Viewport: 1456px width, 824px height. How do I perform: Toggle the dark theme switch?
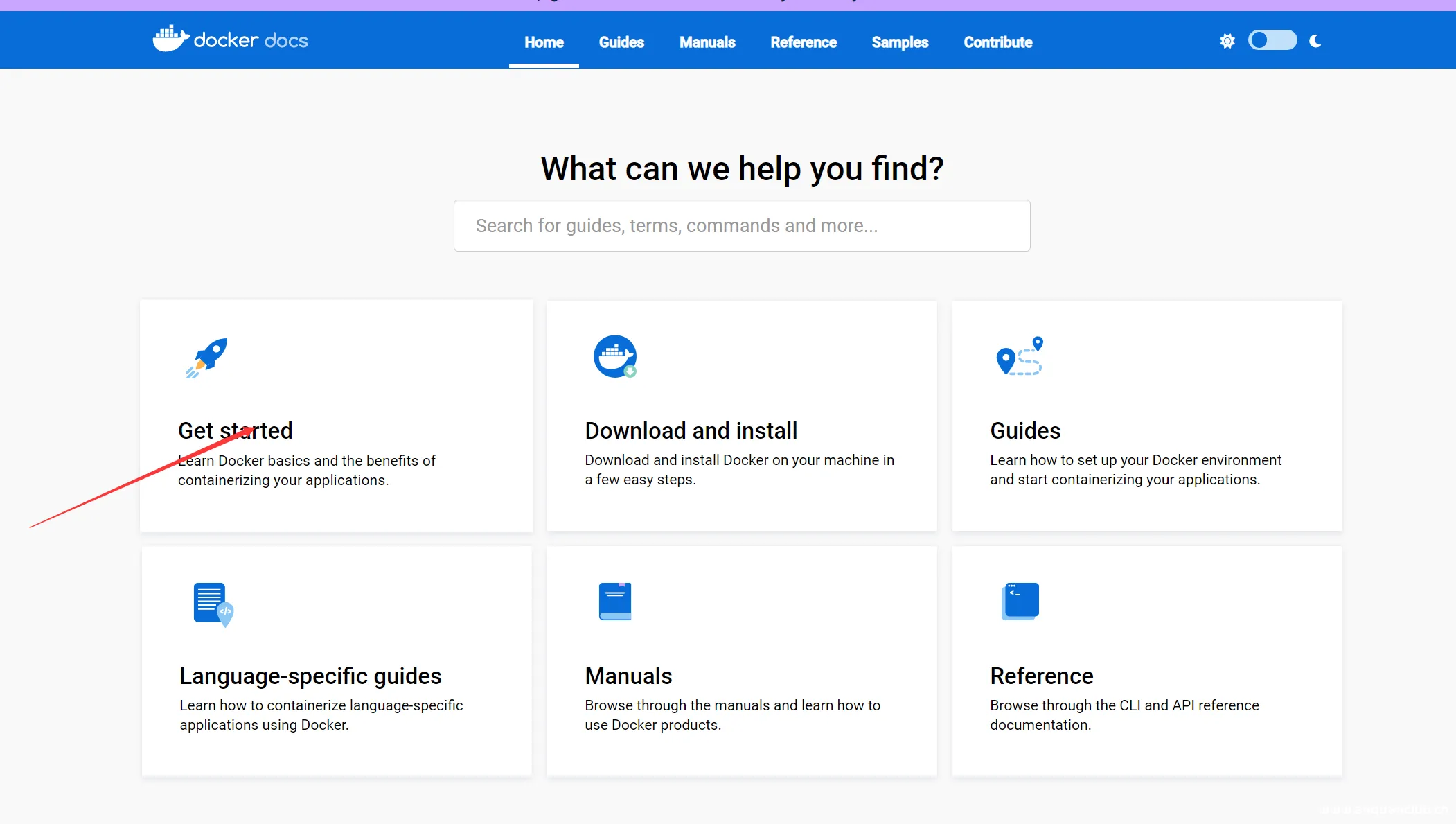click(1272, 40)
